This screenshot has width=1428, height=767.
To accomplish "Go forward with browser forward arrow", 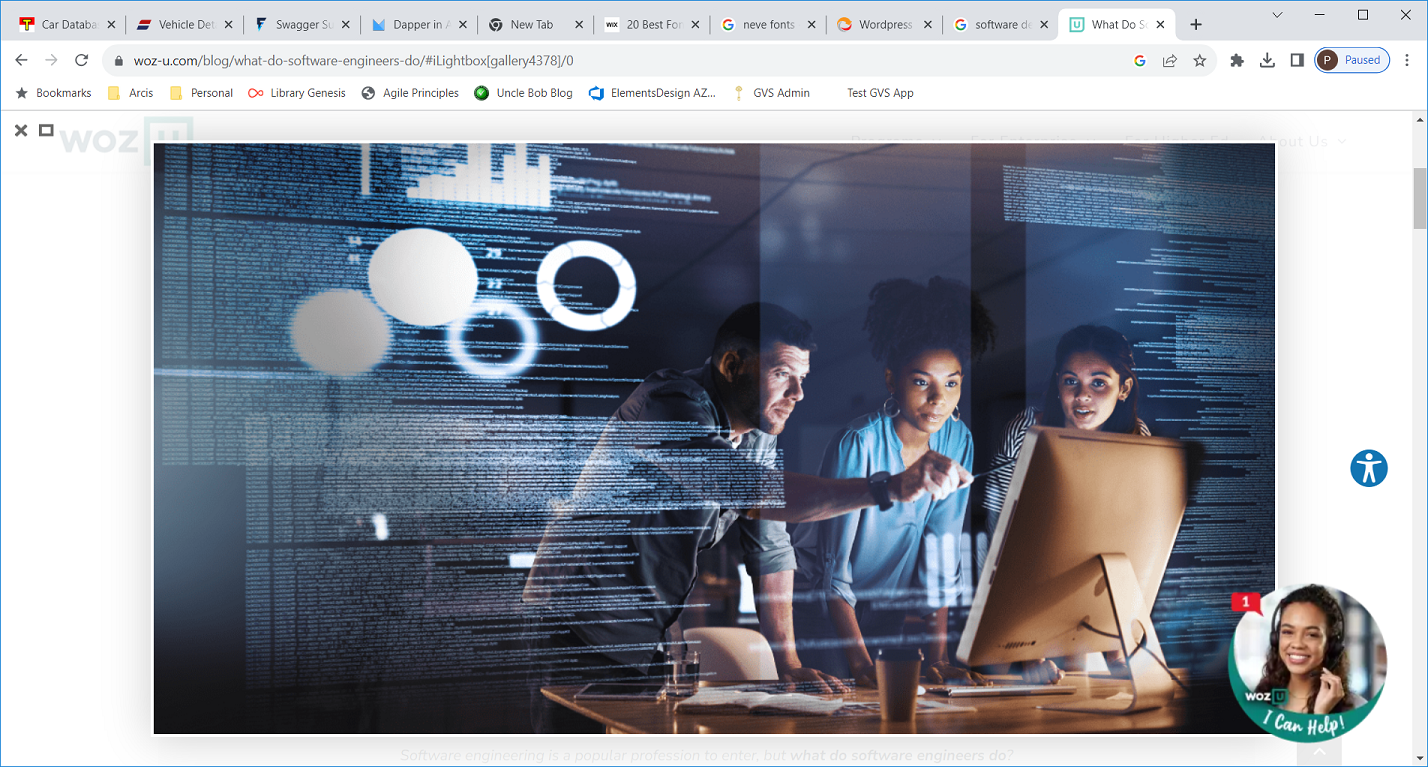I will tap(52, 60).
